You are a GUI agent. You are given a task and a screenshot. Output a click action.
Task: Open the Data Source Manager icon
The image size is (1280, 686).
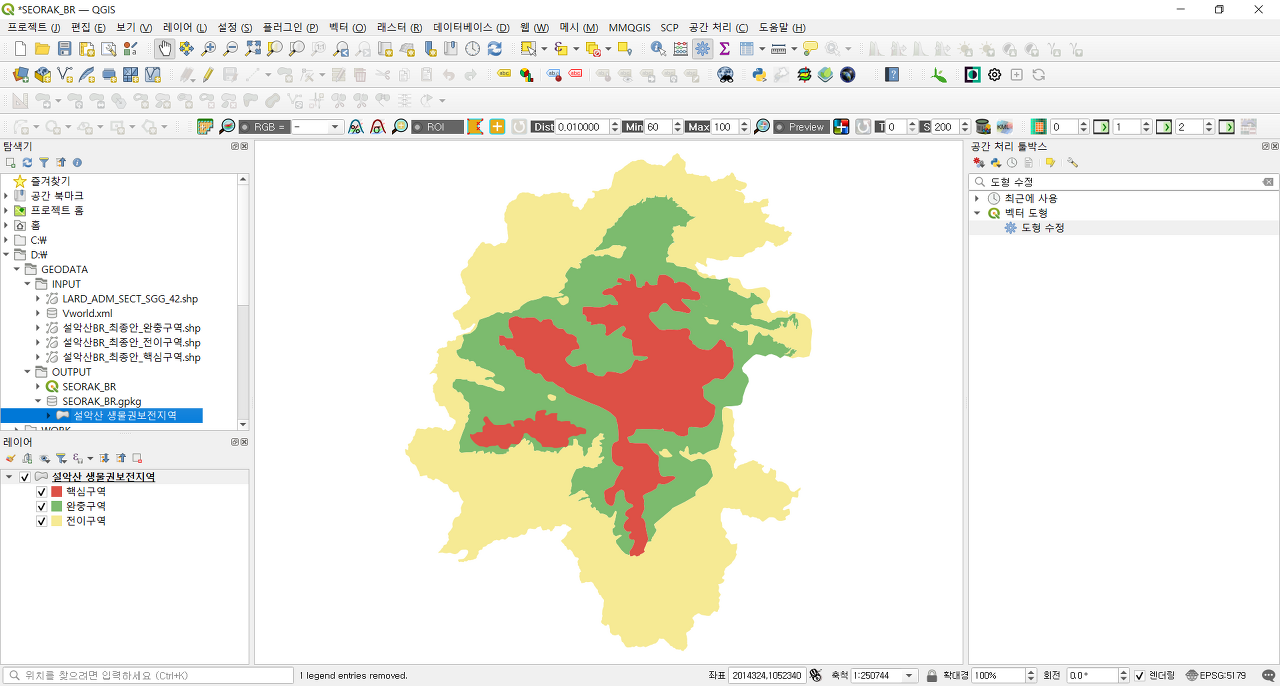[x=20, y=75]
